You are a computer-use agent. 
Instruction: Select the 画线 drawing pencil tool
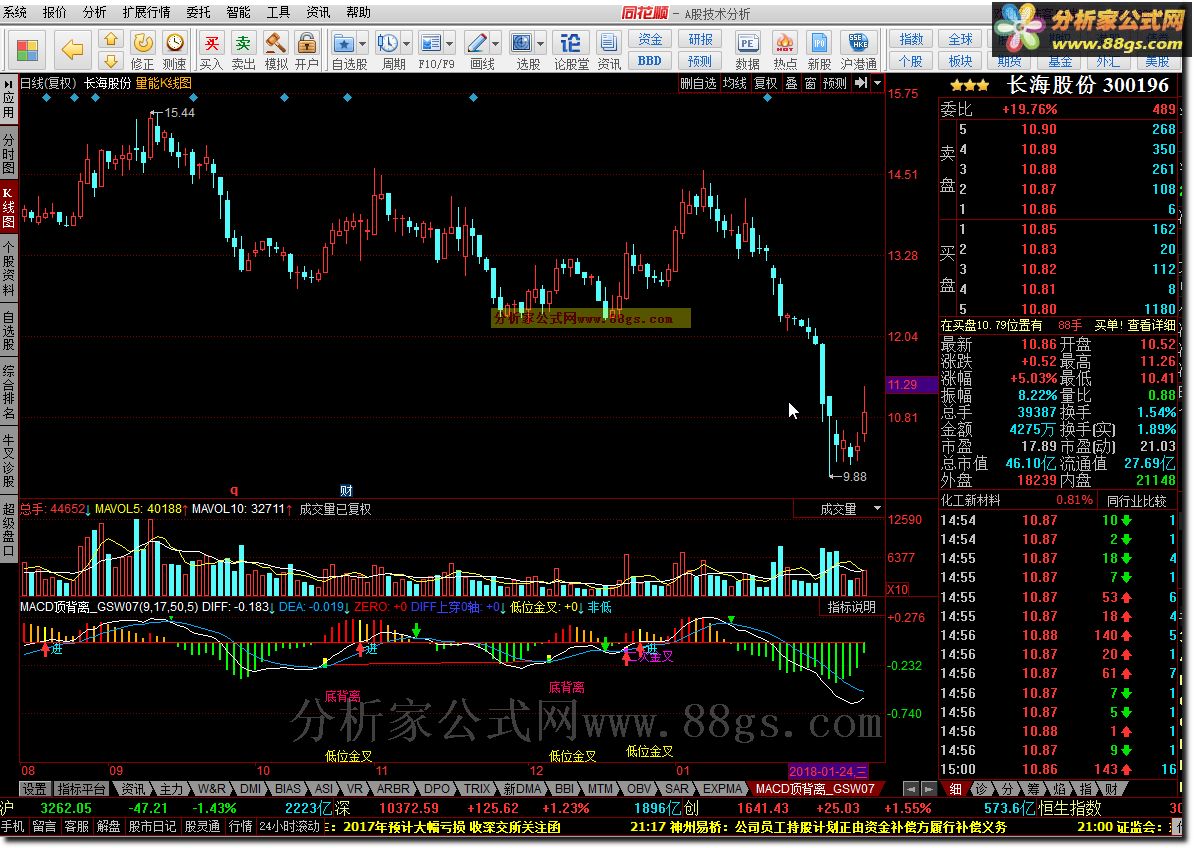tap(477, 44)
